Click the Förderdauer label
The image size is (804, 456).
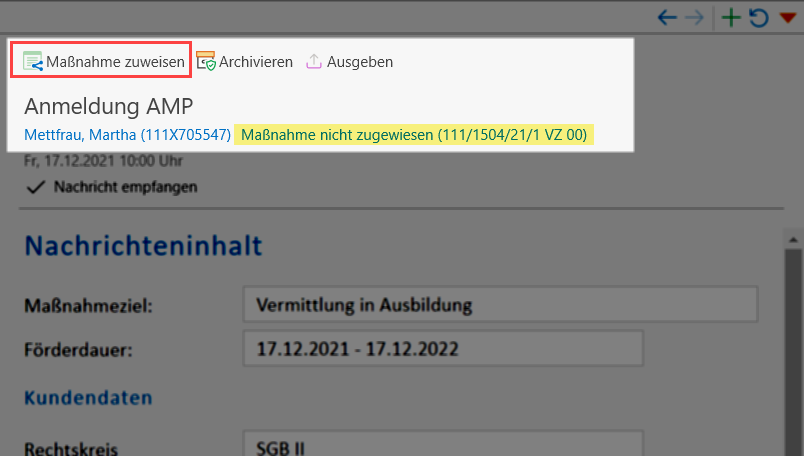(x=78, y=350)
